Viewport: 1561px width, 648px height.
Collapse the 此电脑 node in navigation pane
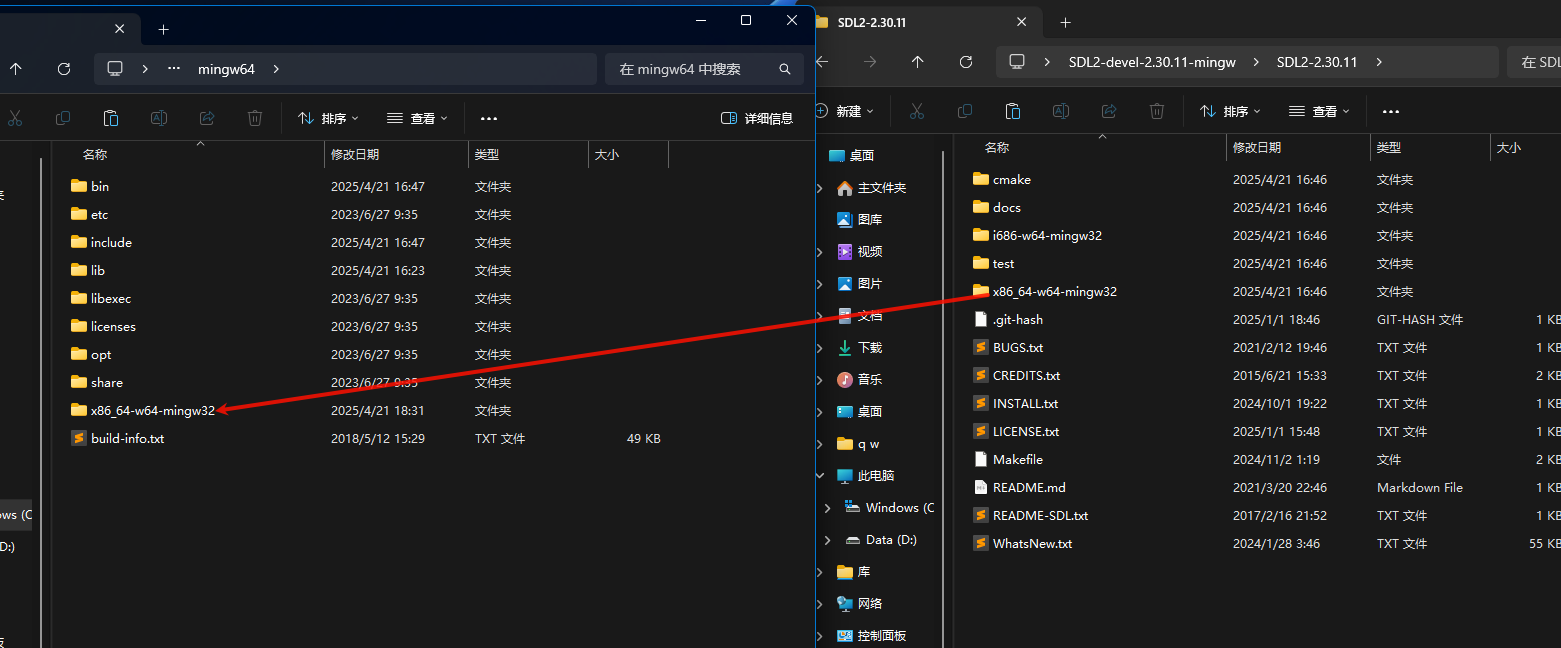(x=821, y=476)
